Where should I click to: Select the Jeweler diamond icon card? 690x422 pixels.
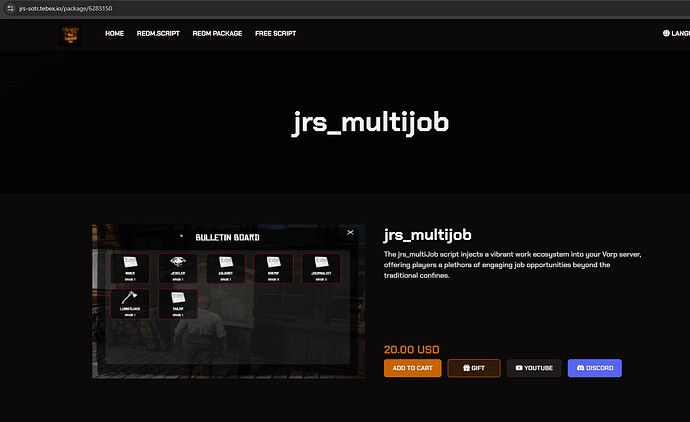178,268
